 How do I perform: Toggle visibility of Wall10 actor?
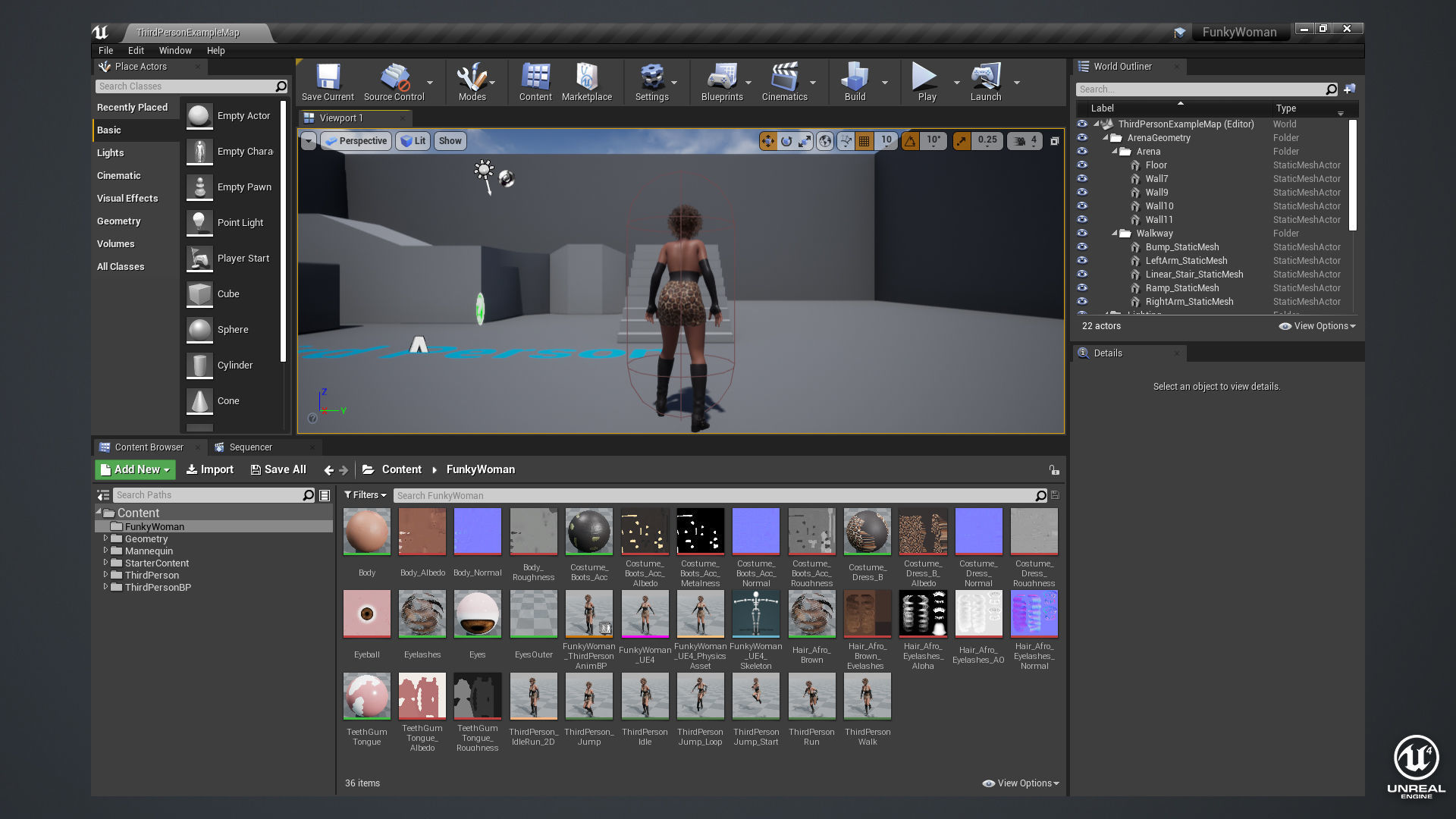pos(1082,206)
